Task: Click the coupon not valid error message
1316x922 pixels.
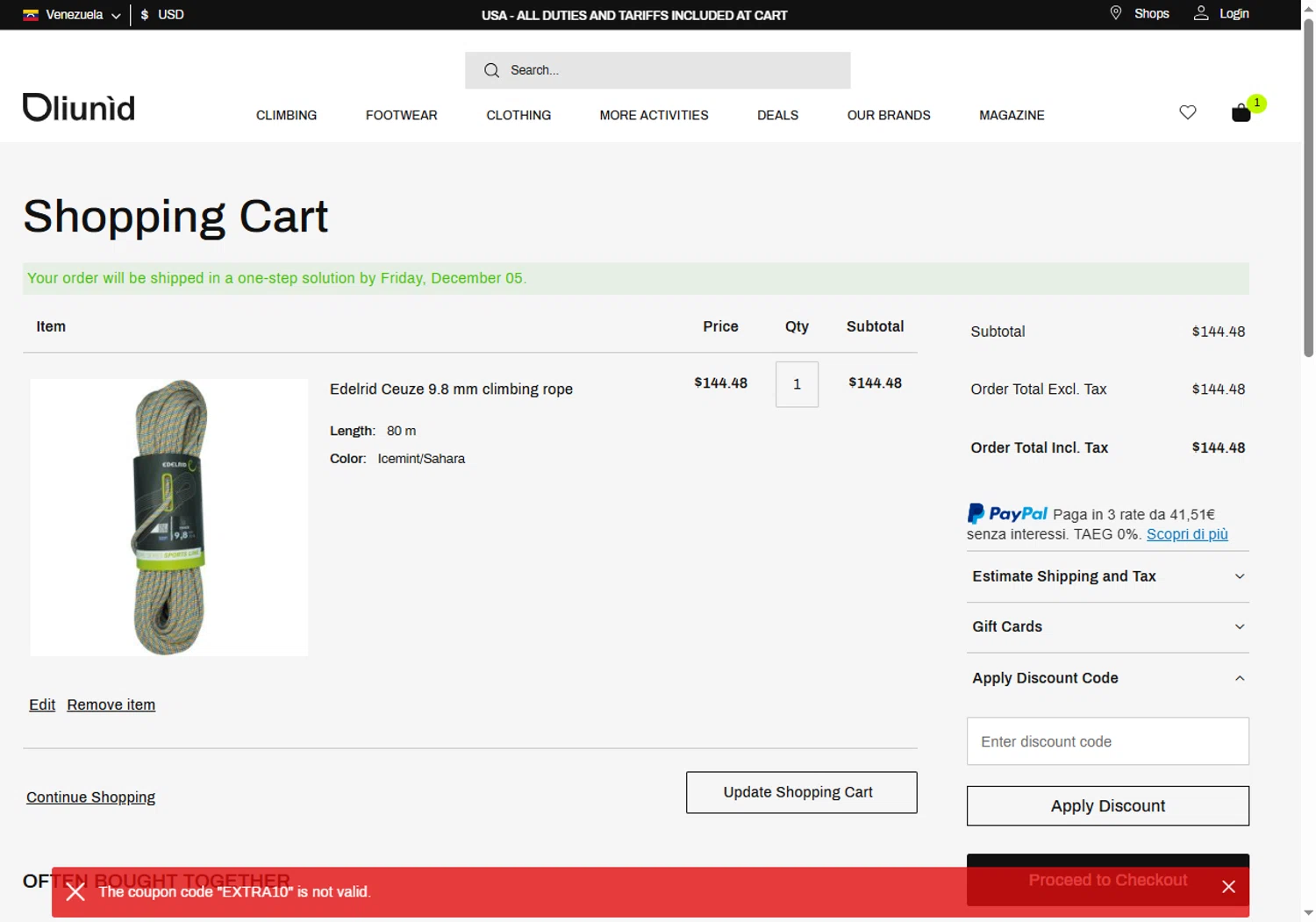Action: click(x=234, y=892)
